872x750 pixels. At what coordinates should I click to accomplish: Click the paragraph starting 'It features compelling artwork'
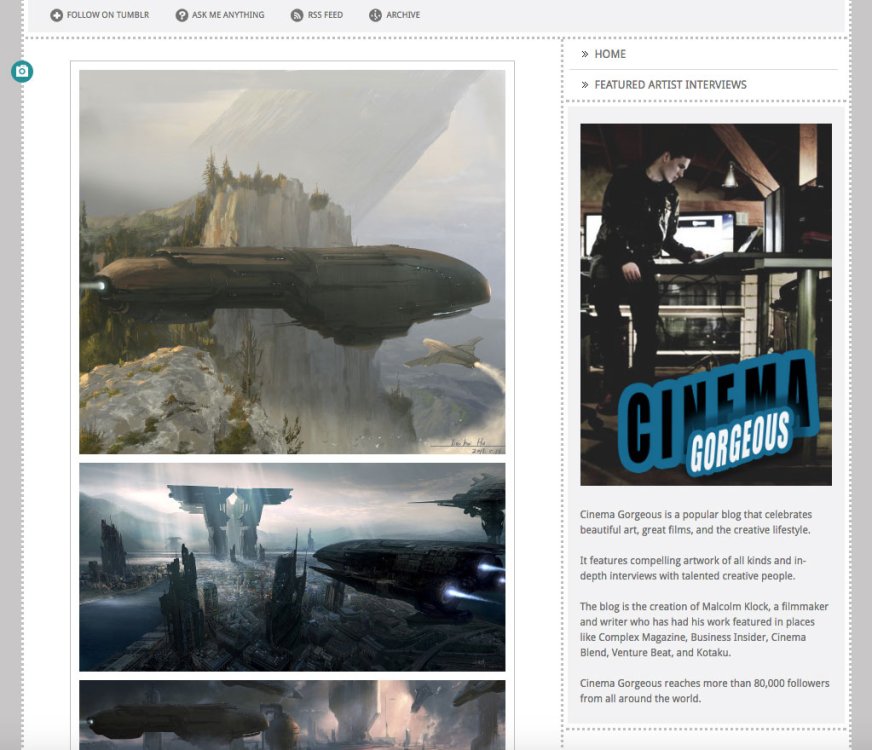tap(693, 568)
